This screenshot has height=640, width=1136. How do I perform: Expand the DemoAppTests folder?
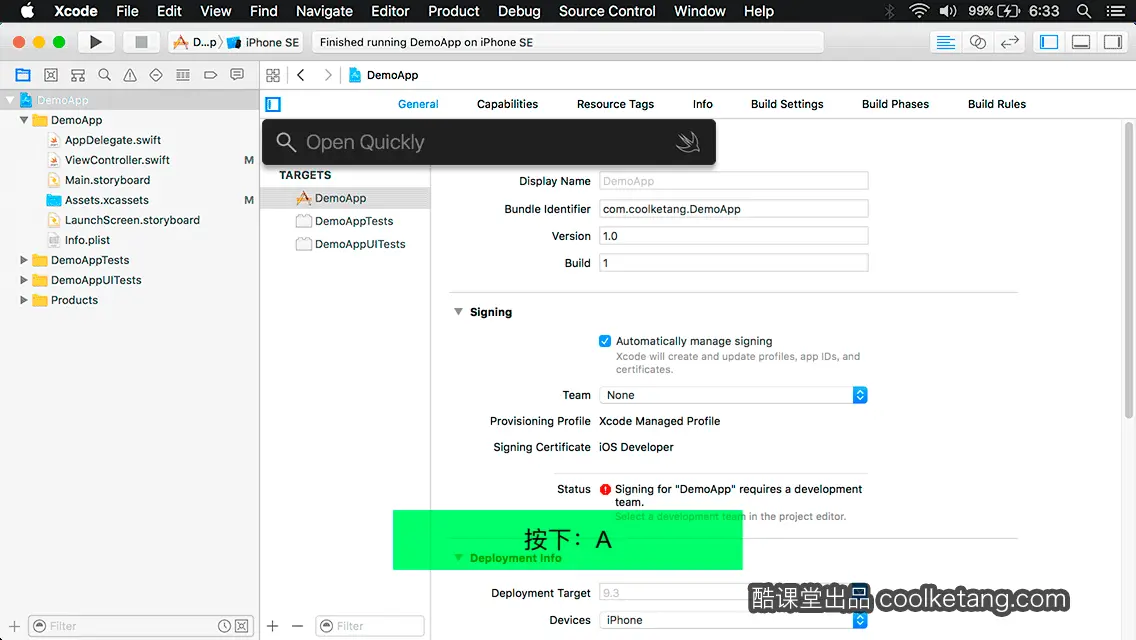(x=24, y=259)
